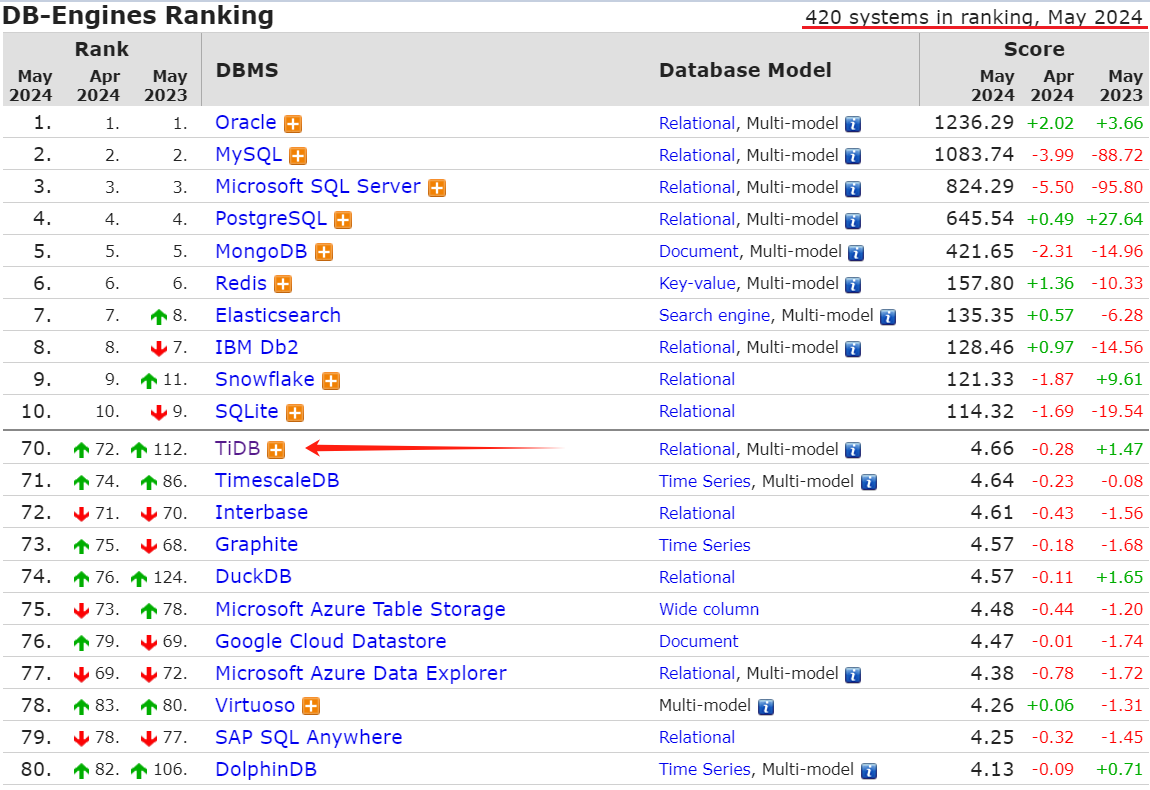Screen dimensions: 1150x790
Task: Open the Virtuoso link
Action: coord(254,706)
